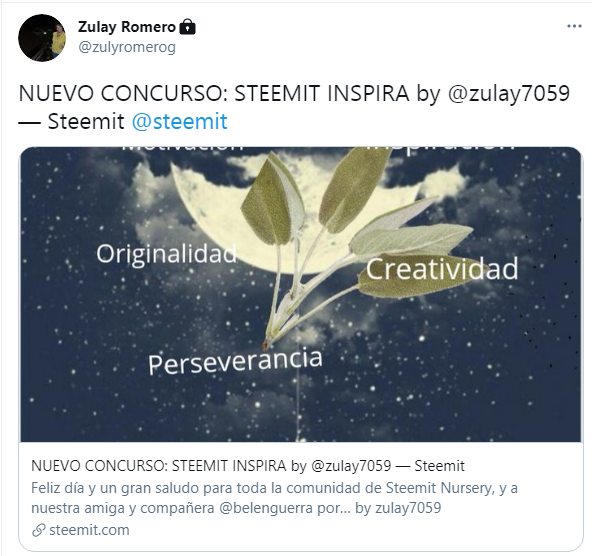This screenshot has height=556, width=592.
Task: Click the lock icon beside Zulay Romero
Action: 187,27
